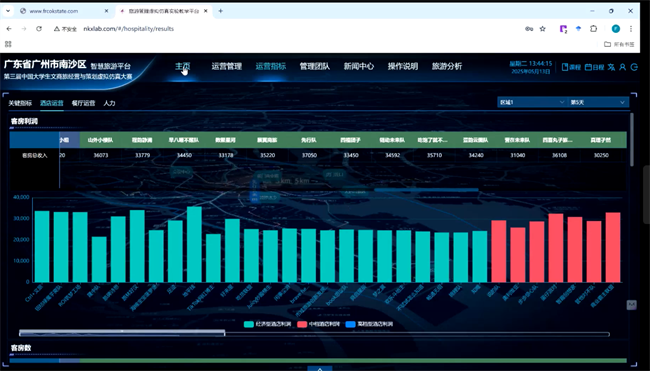Open the user profile icon in header

[622, 67]
